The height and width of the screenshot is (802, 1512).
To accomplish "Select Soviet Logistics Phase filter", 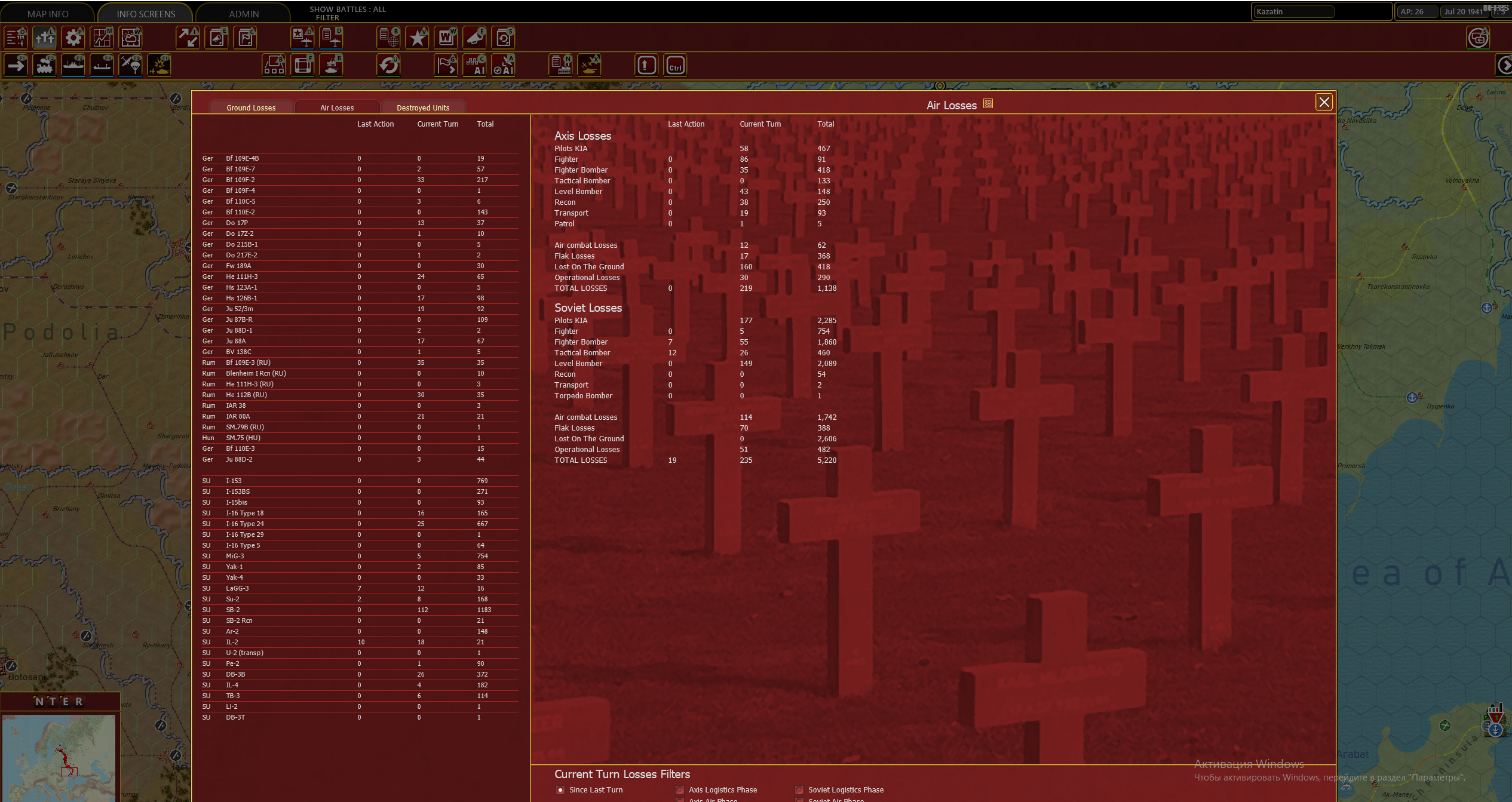I will coord(799,790).
